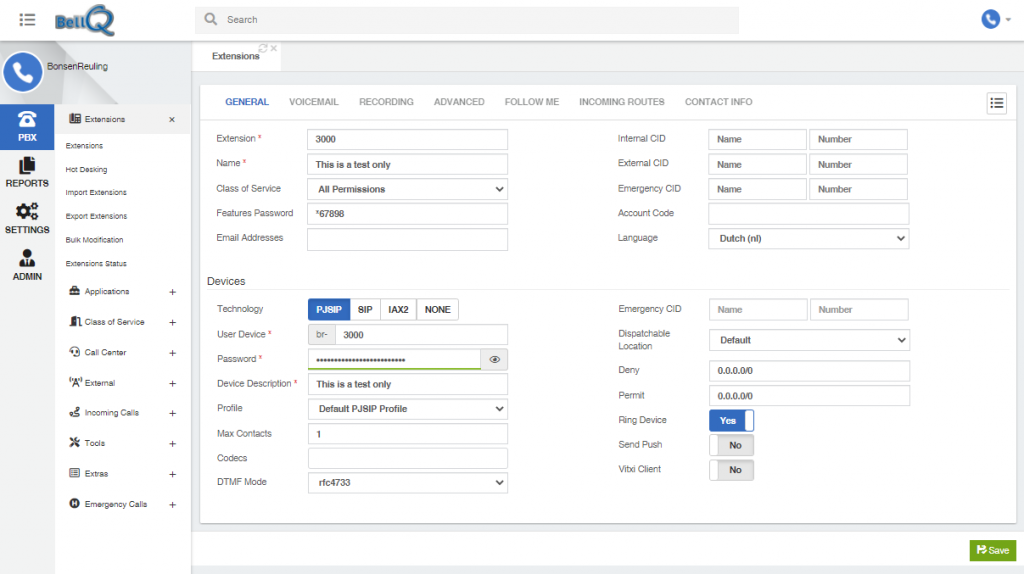This screenshot has height=574, width=1024.
Task: Toggle the hamburger menu icon
Action: pos(27,20)
